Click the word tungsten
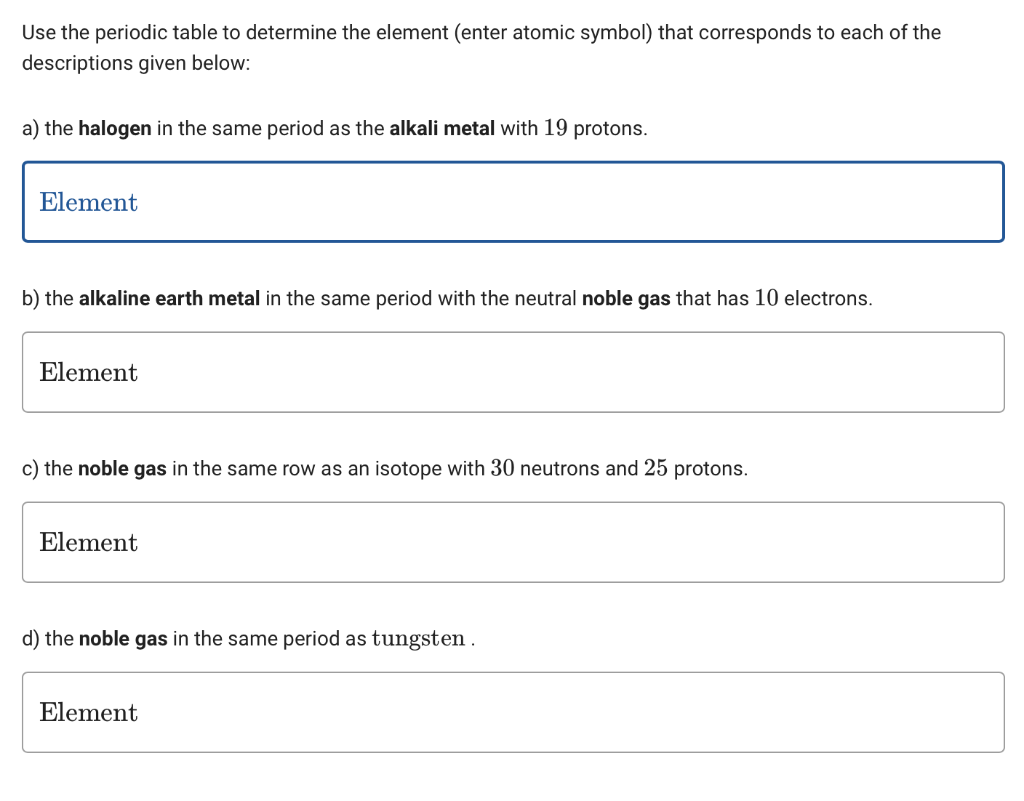Viewport: 1024px width, 801px height. [x=418, y=639]
